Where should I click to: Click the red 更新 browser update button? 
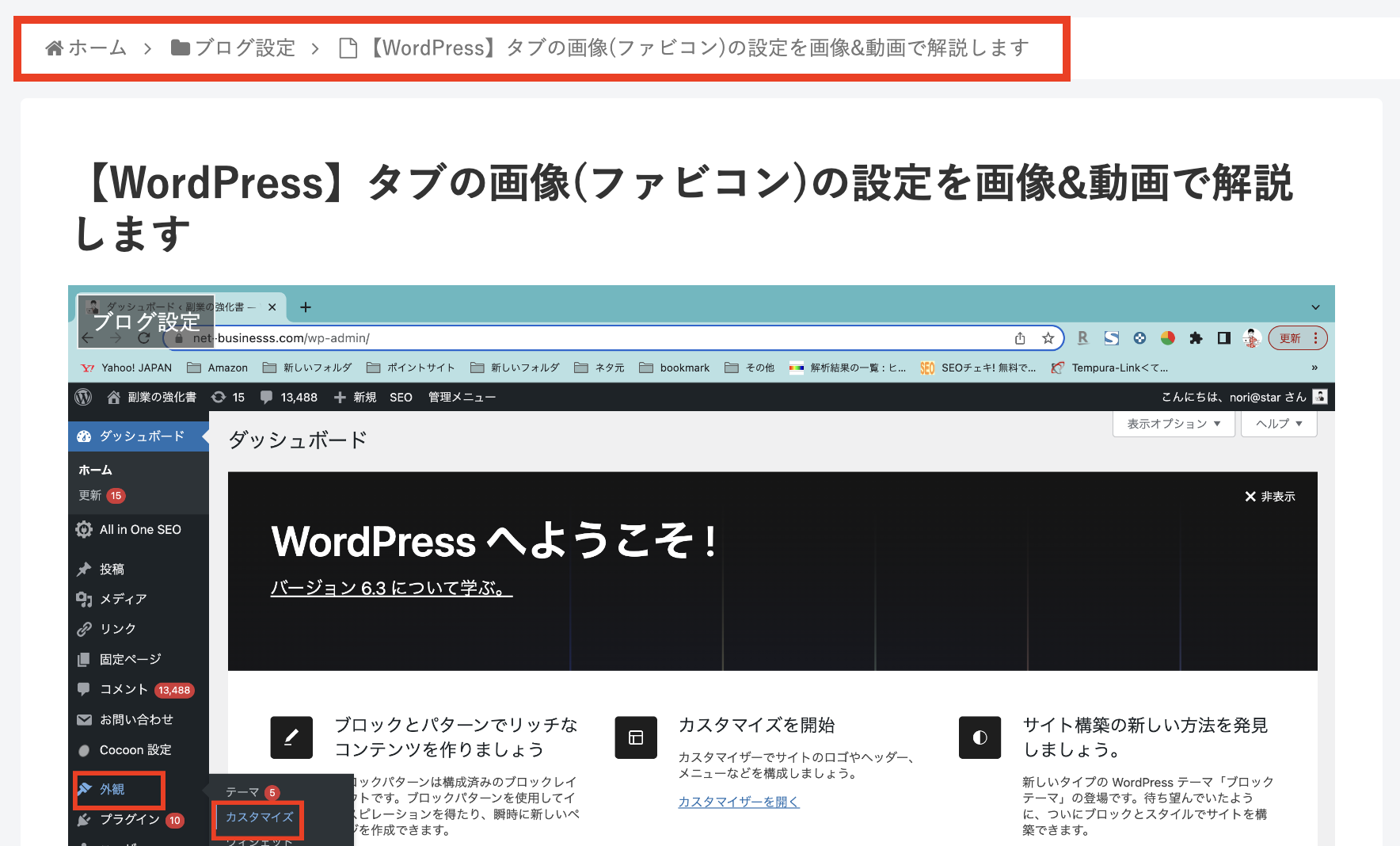point(1290,338)
